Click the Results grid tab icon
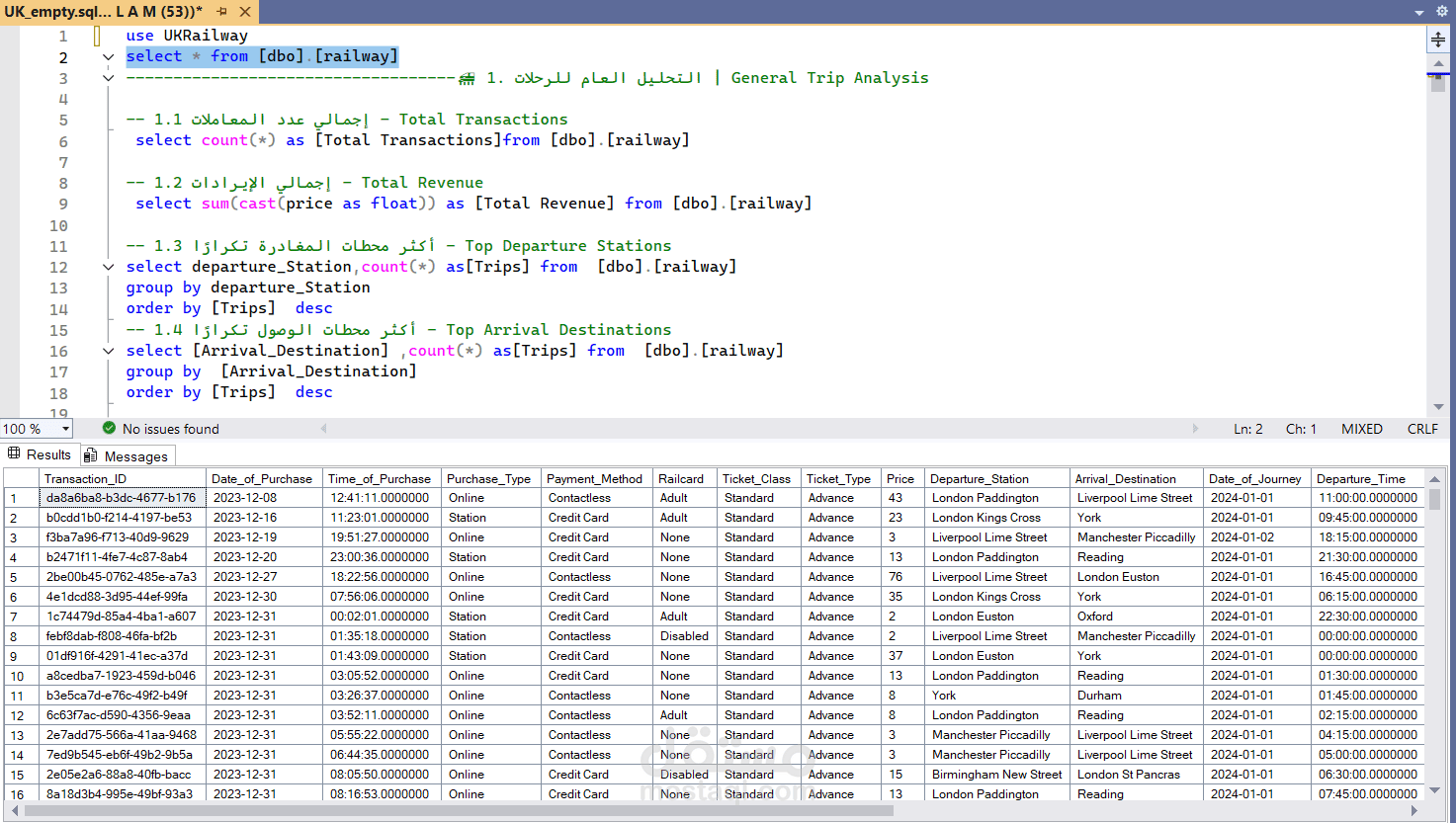Screen dimensions: 1456x823 click(x=14, y=453)
